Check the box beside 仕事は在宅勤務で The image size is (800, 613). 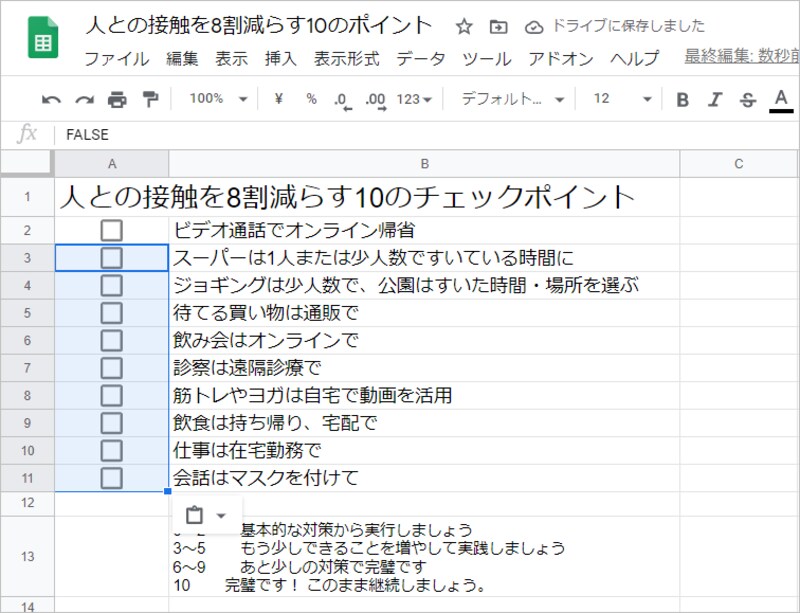point(112,449)
